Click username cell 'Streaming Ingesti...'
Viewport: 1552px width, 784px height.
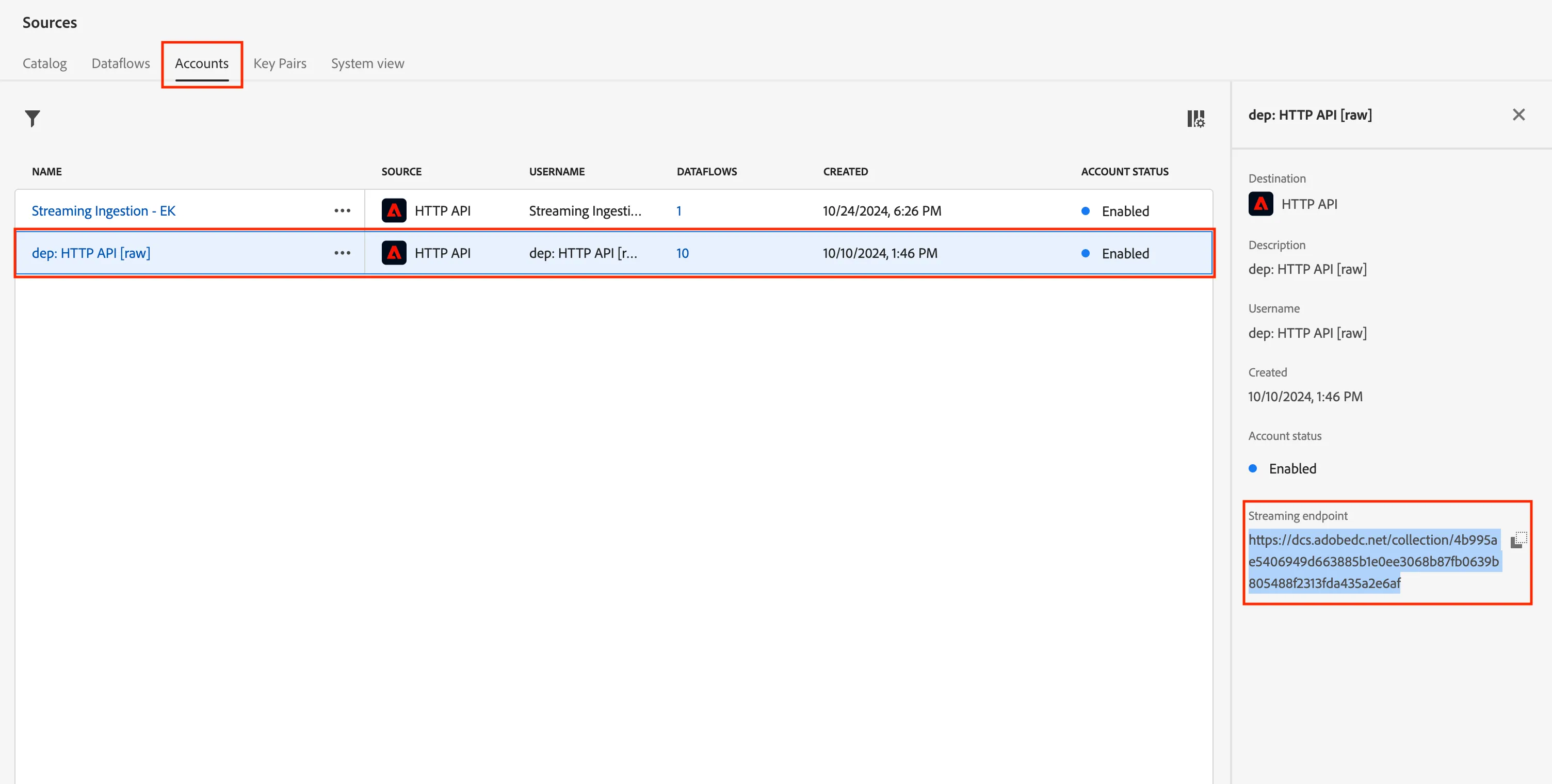pos(585,211)
